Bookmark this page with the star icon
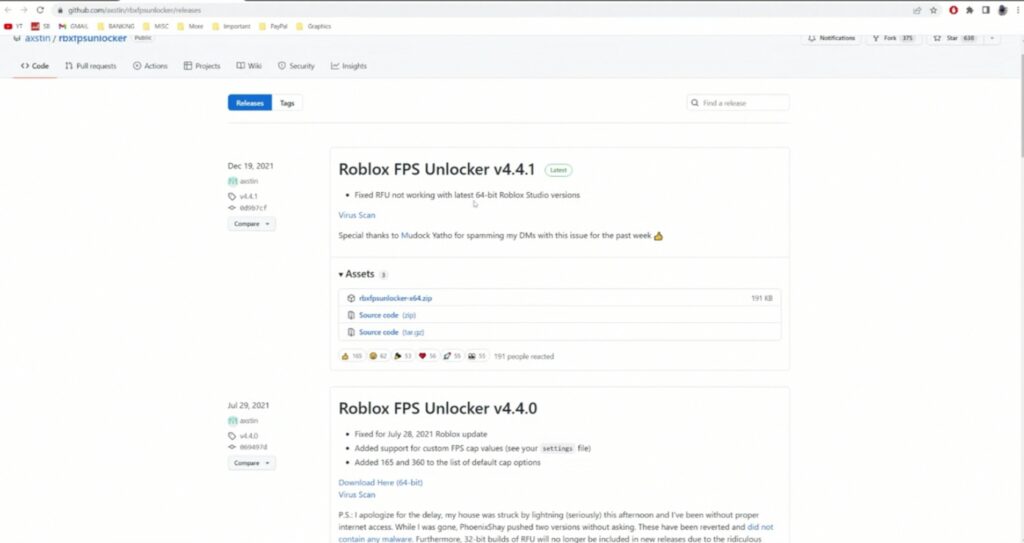This screenshot has width=1024, height=543. [933, 10]
